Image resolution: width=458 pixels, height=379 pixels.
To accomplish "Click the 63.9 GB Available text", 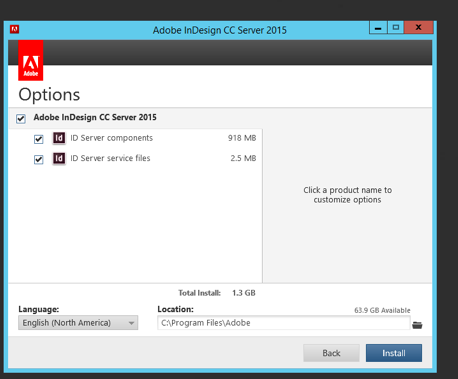I will pos(382,310).
